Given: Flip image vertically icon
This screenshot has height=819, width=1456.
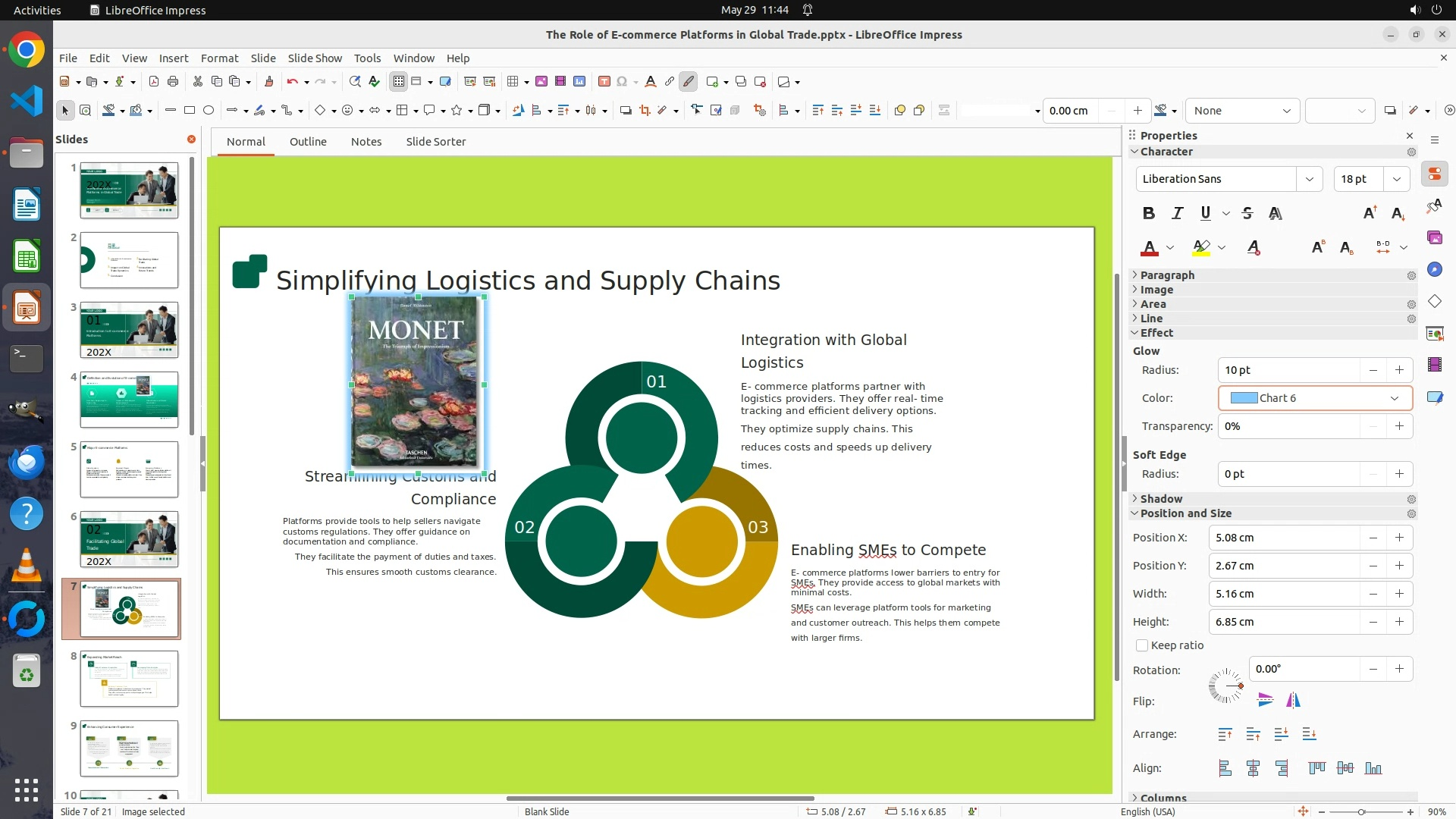Looking at the screenshot, I should pos(1265,700).
